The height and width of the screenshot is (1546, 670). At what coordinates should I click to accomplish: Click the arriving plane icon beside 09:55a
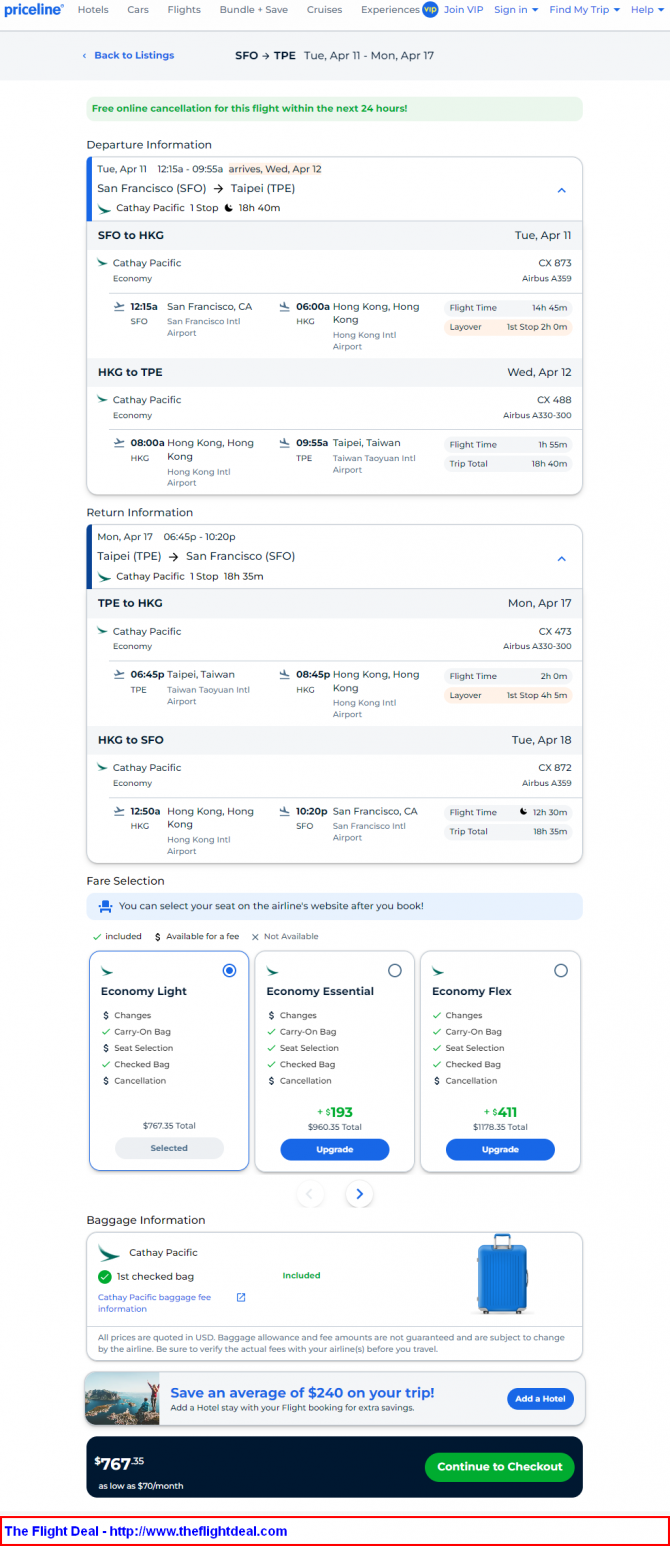tap(285, 442)
